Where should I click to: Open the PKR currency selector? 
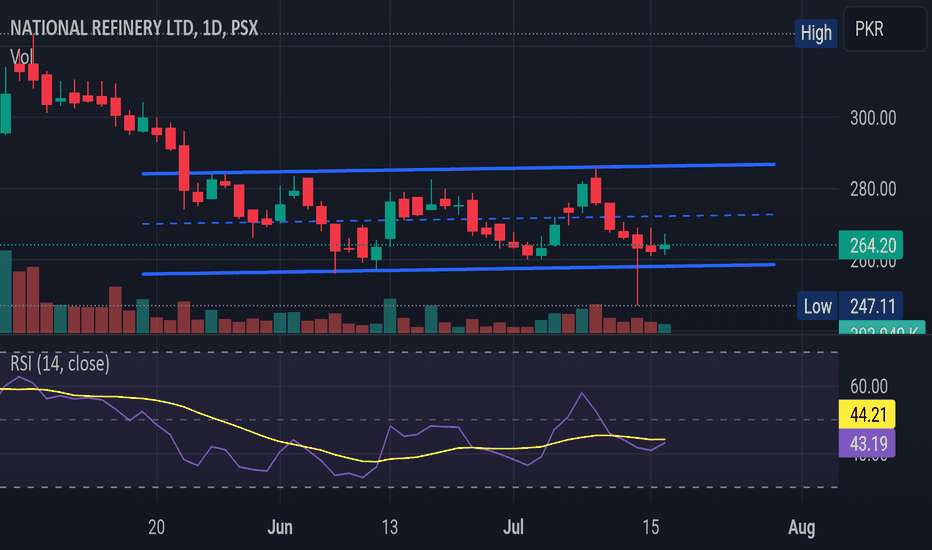coord(884,29)
